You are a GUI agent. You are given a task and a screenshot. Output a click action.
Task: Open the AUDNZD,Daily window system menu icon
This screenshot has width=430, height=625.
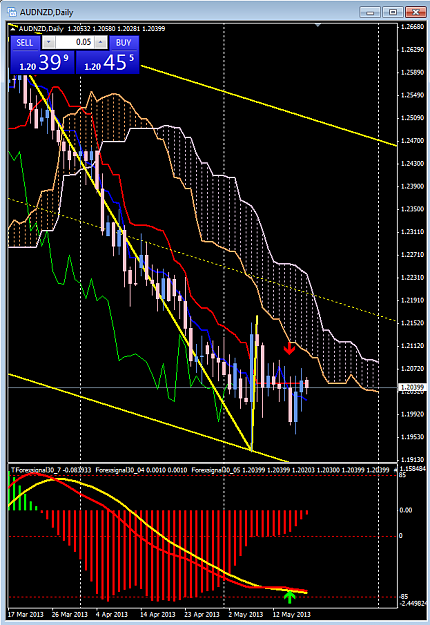12,12
